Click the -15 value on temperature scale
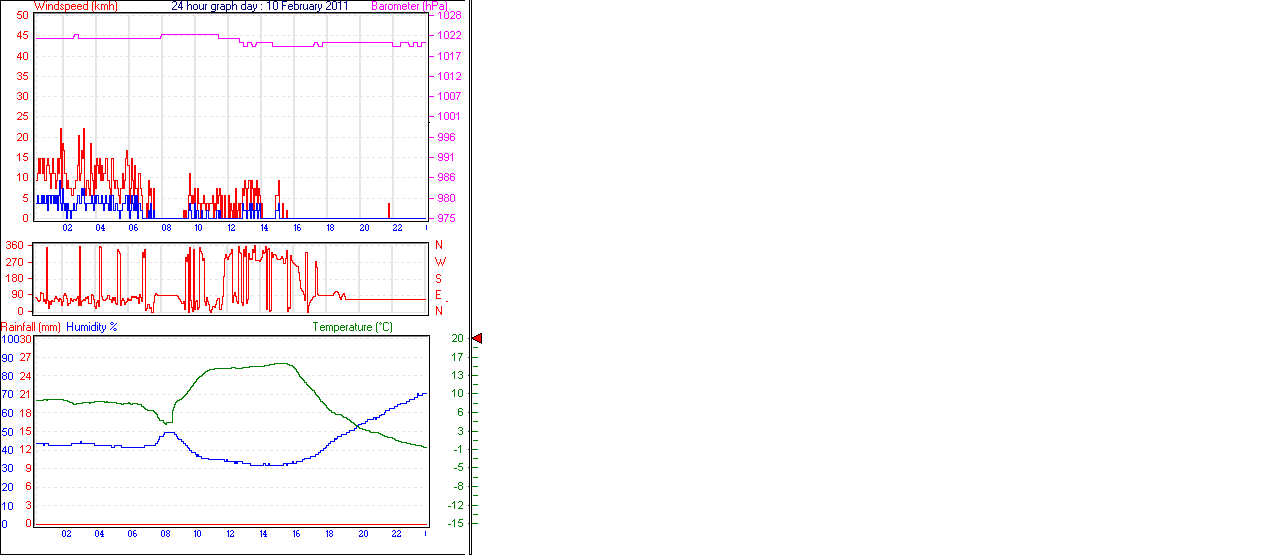 pos(456,523)
